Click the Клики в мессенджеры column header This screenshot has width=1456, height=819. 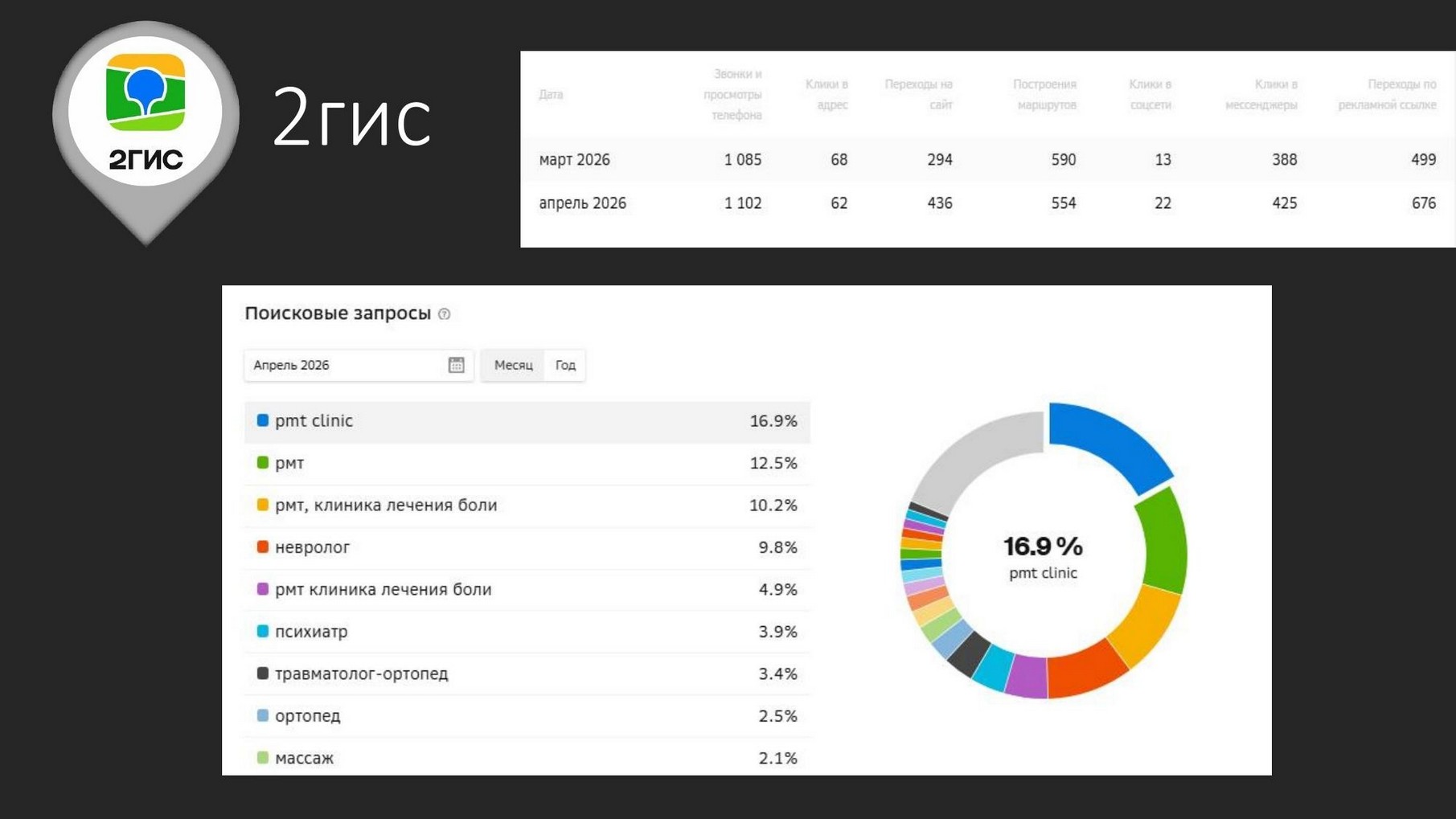pyautogui.click(x=1261, y=95)
